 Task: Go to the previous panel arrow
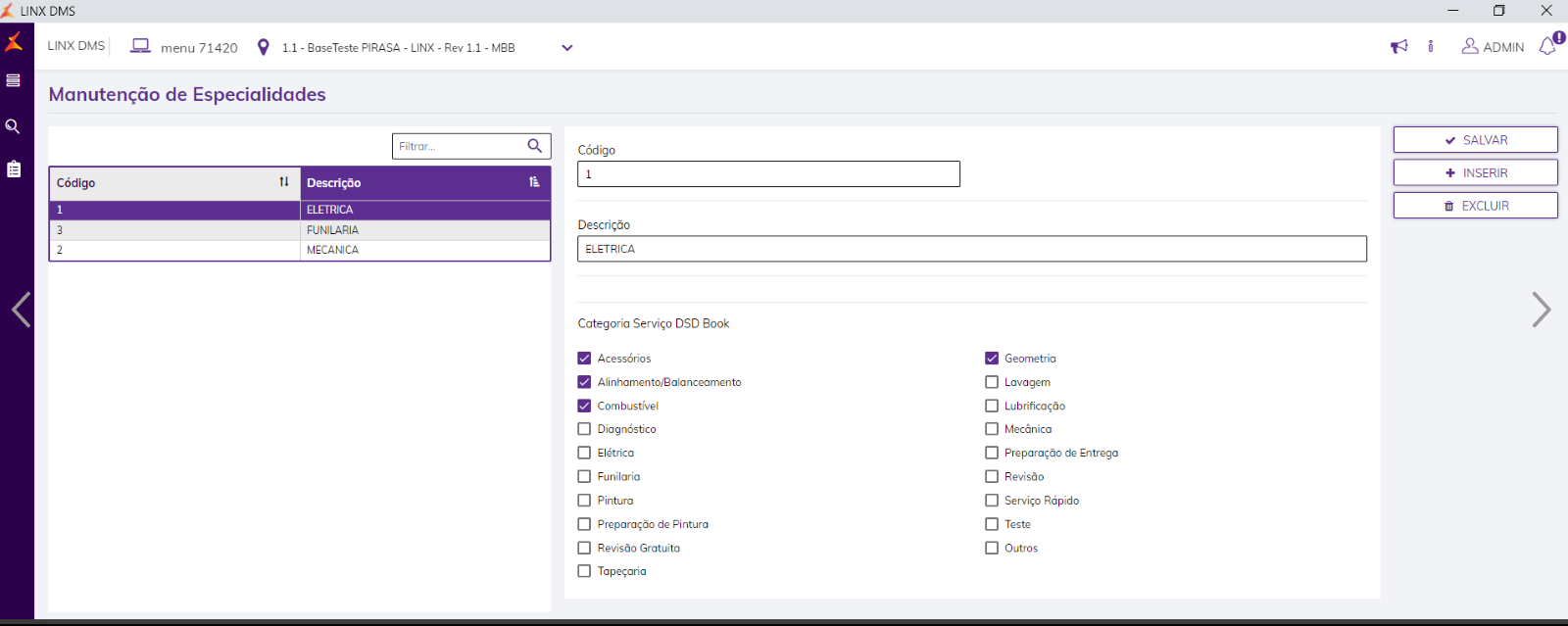(x=21, y=310)
